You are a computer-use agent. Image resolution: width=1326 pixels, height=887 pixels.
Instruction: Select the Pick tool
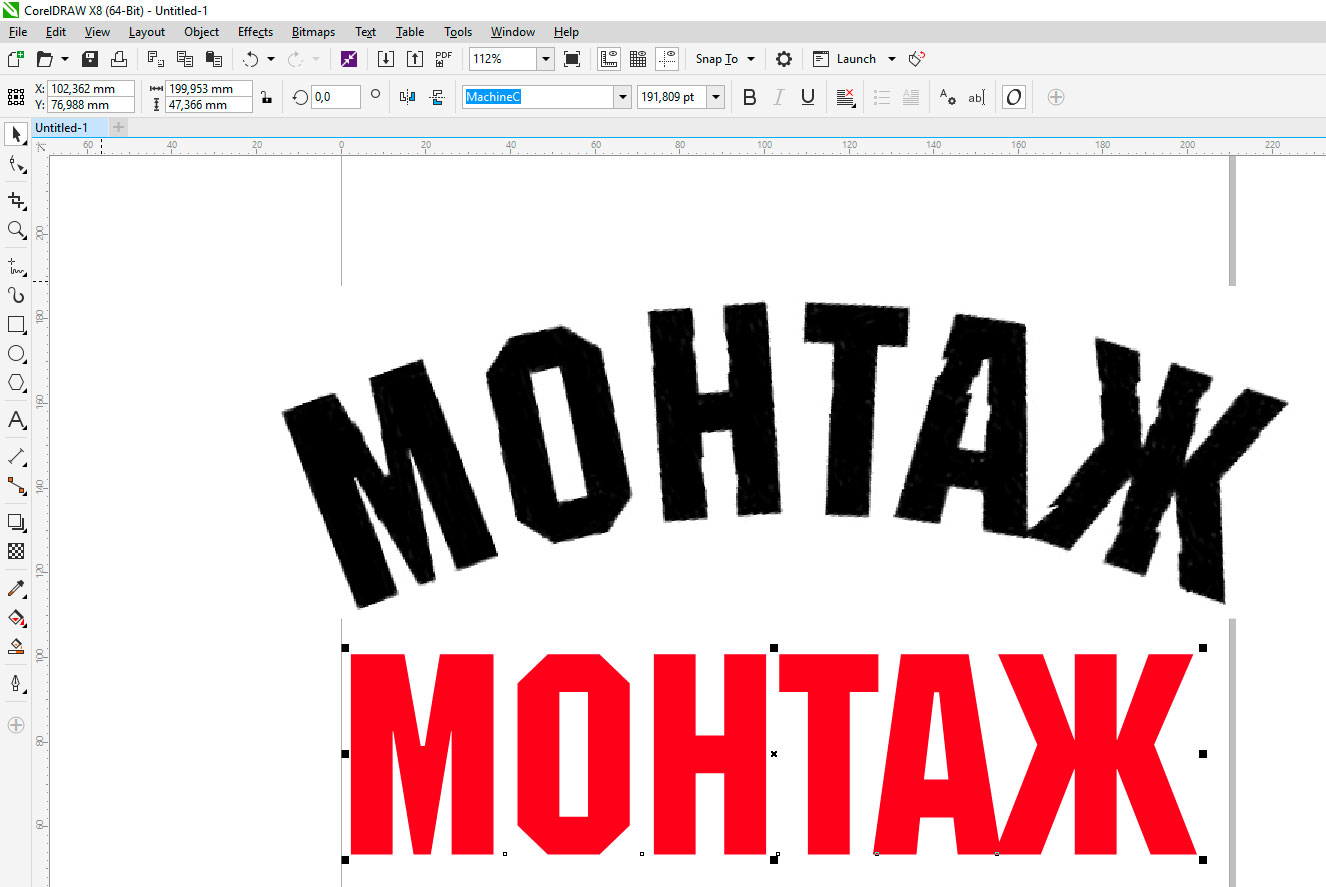click(16, 134)
